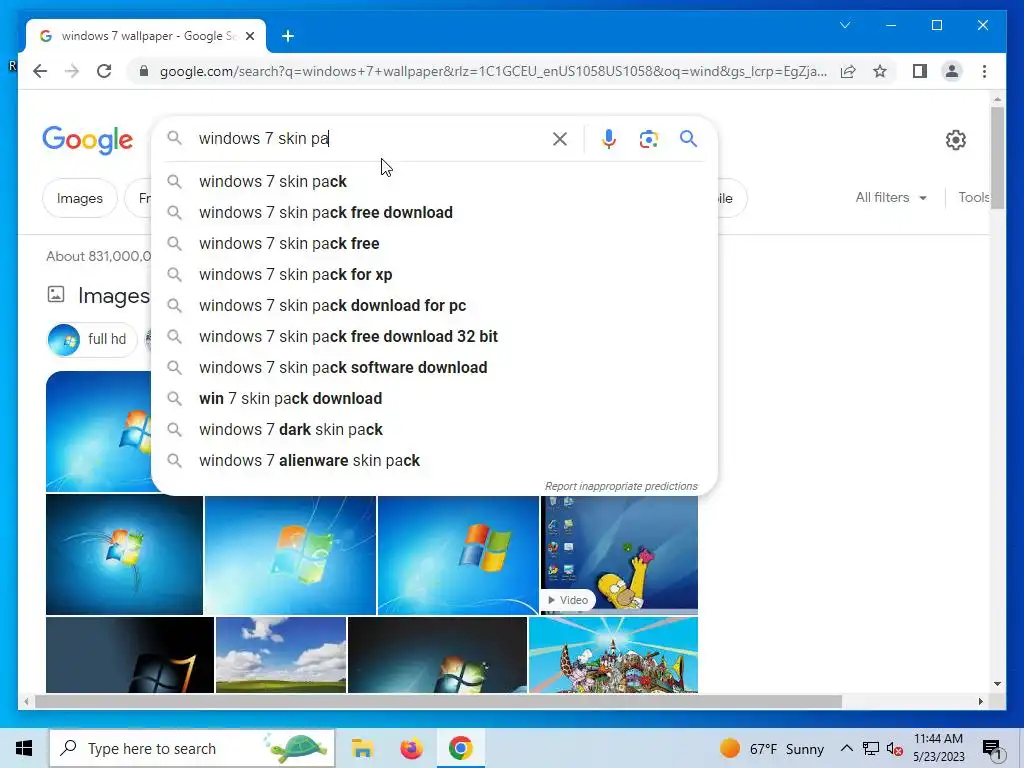Click the scroll right arrow at bottom
This screenshot has height=768, width=1024.
980,702
